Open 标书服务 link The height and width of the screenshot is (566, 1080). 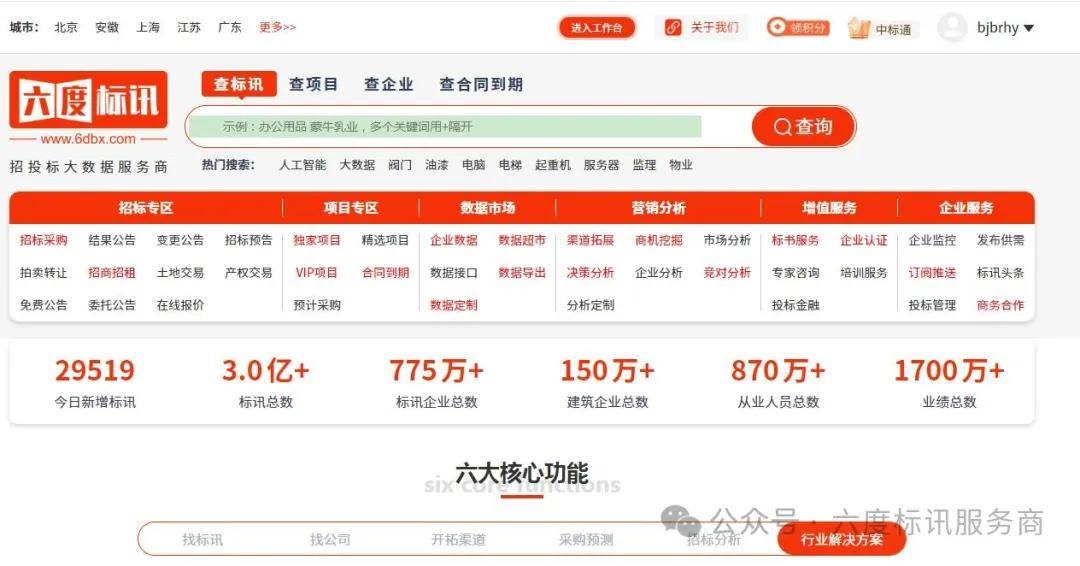pos(796,240)
